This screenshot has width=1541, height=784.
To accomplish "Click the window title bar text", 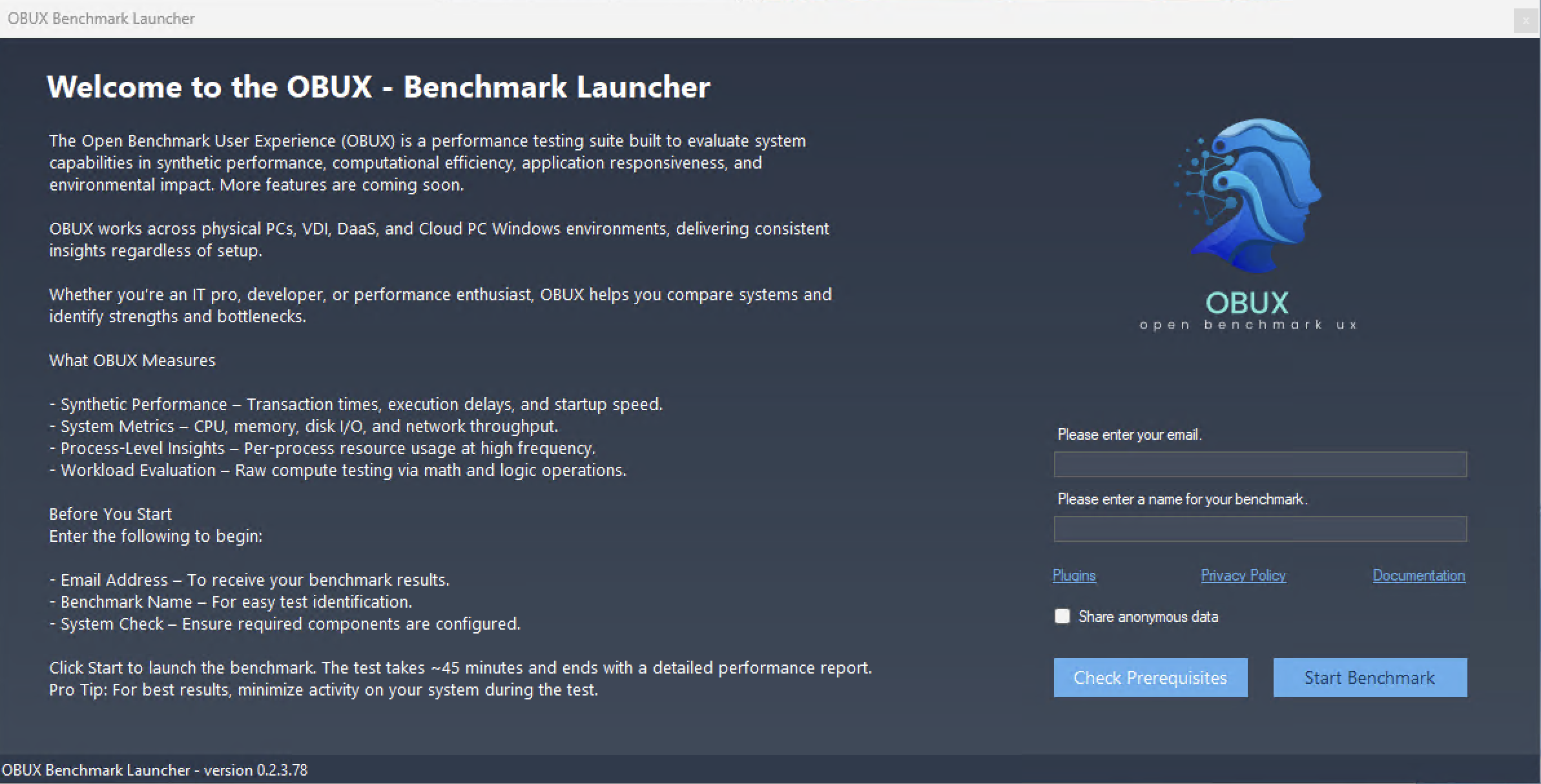I will click(100, 19).
